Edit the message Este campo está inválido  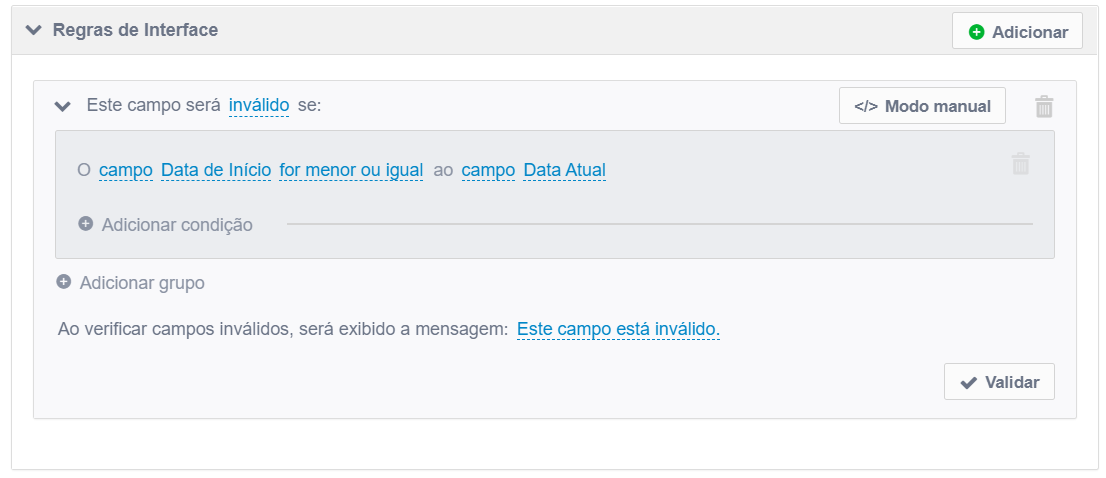[x=619, y=329]
